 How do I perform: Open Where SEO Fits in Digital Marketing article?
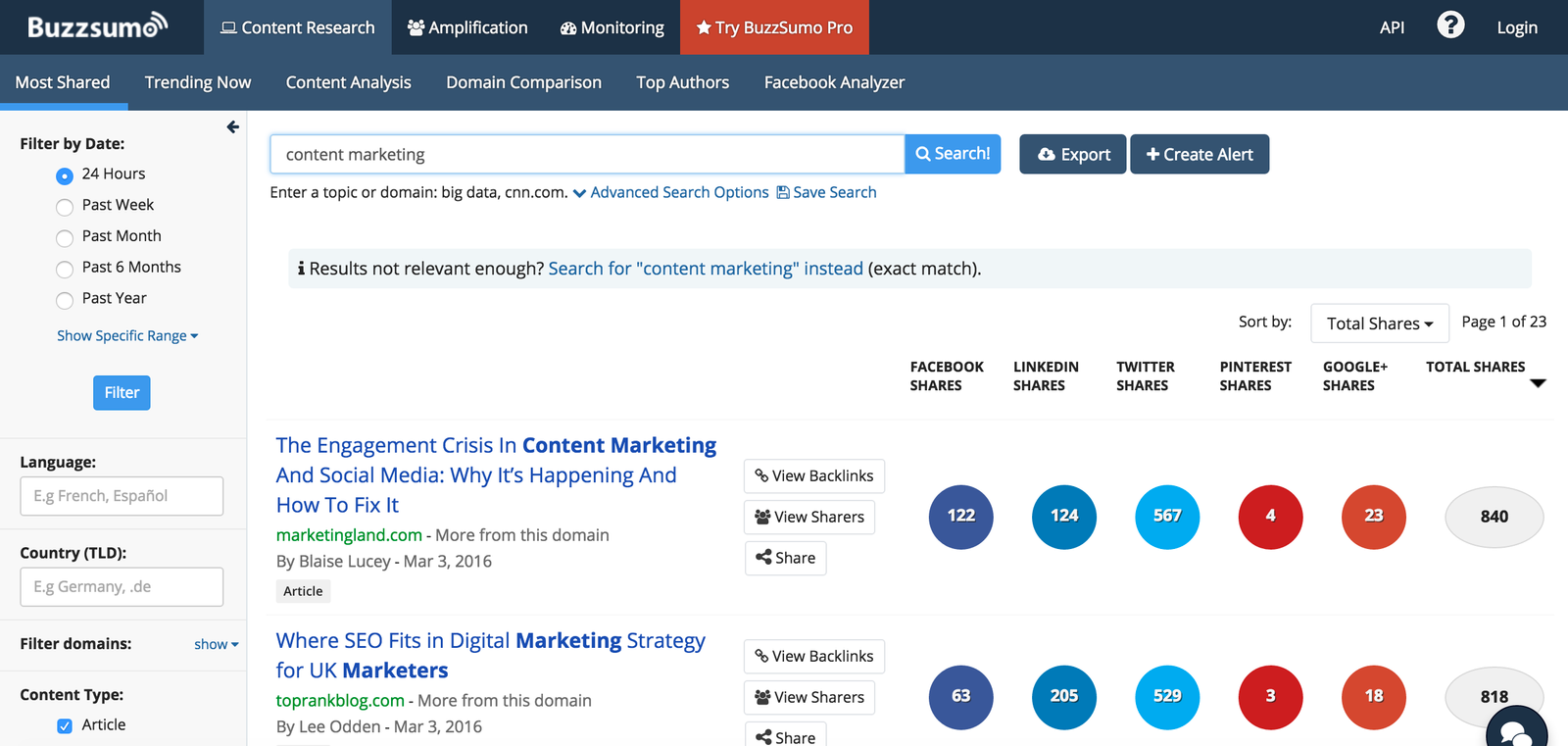(x=490, y=655)
